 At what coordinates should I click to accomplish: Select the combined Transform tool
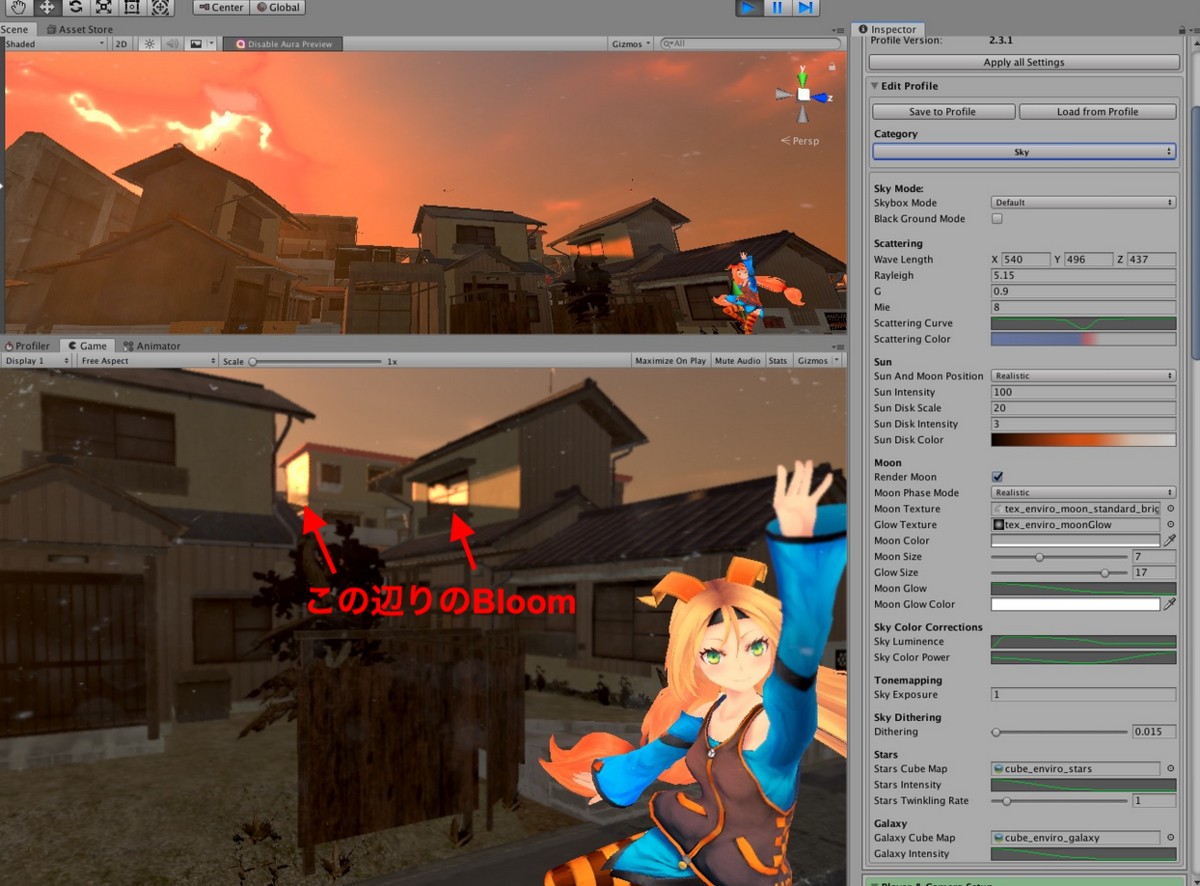coord(160,7)
